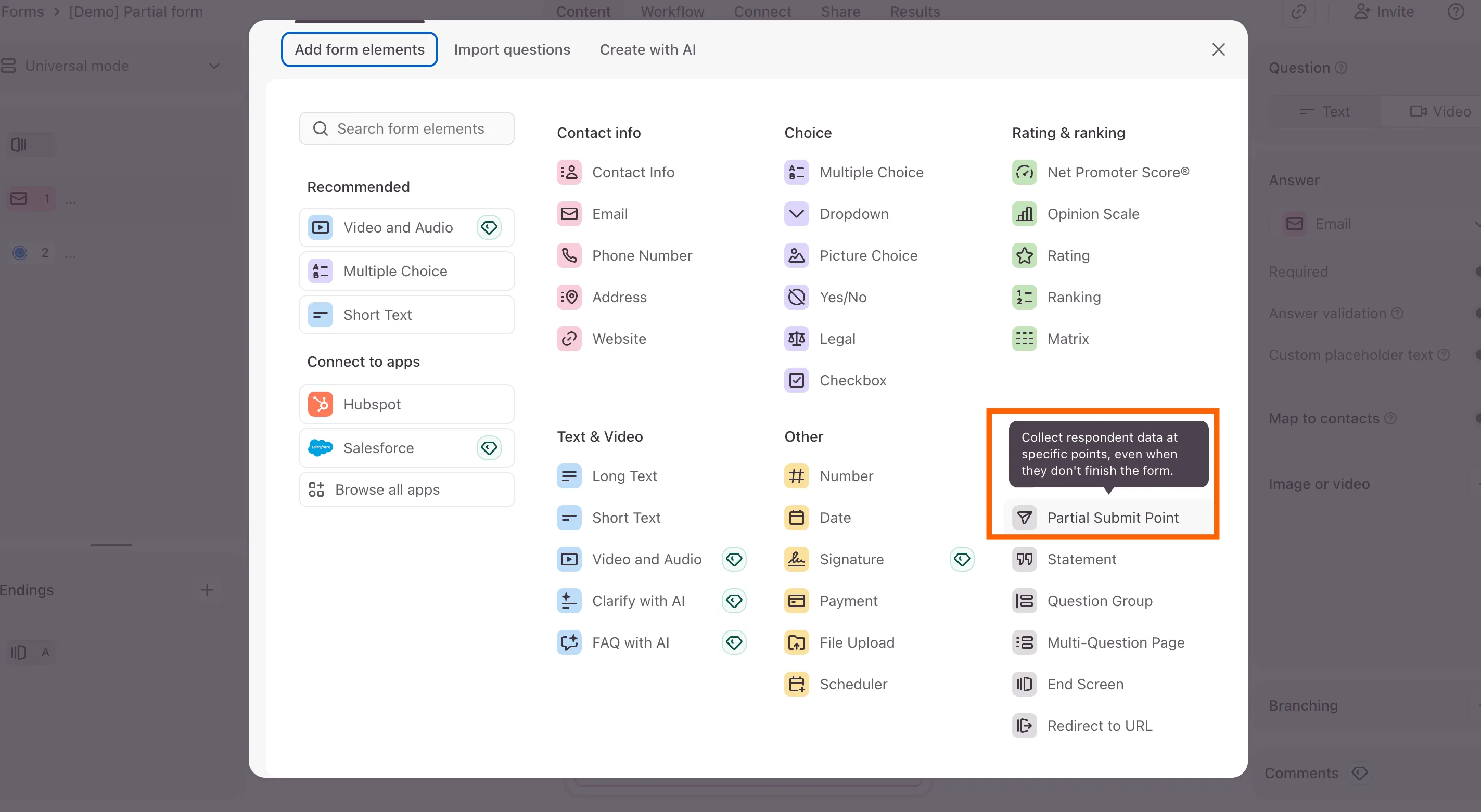Click the Search form elements field
The width and height of the screenshot is (1481, 812).
(x=406, y=128)
